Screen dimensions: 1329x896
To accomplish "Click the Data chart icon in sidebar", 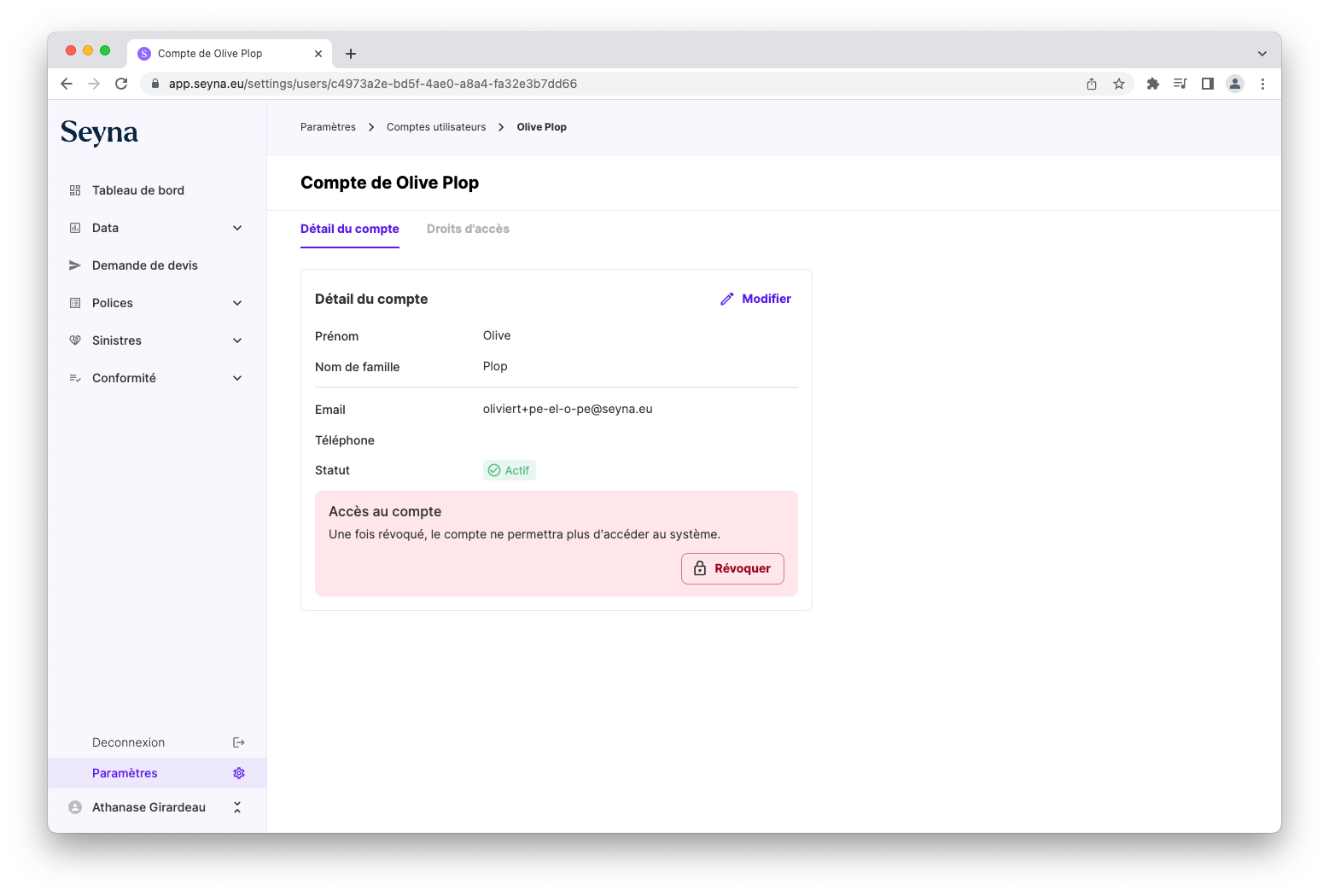I will pyautogui.click(x=75, y=228).
